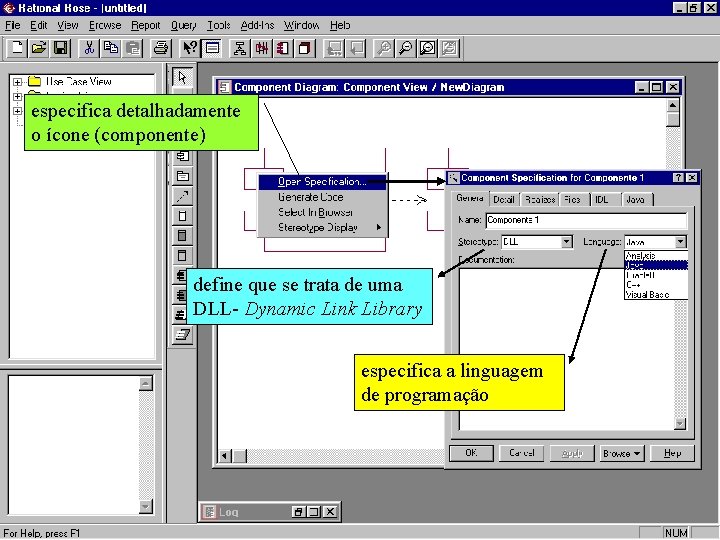
Task: Switch to the Realizes tab
Action: pos(540,199)
